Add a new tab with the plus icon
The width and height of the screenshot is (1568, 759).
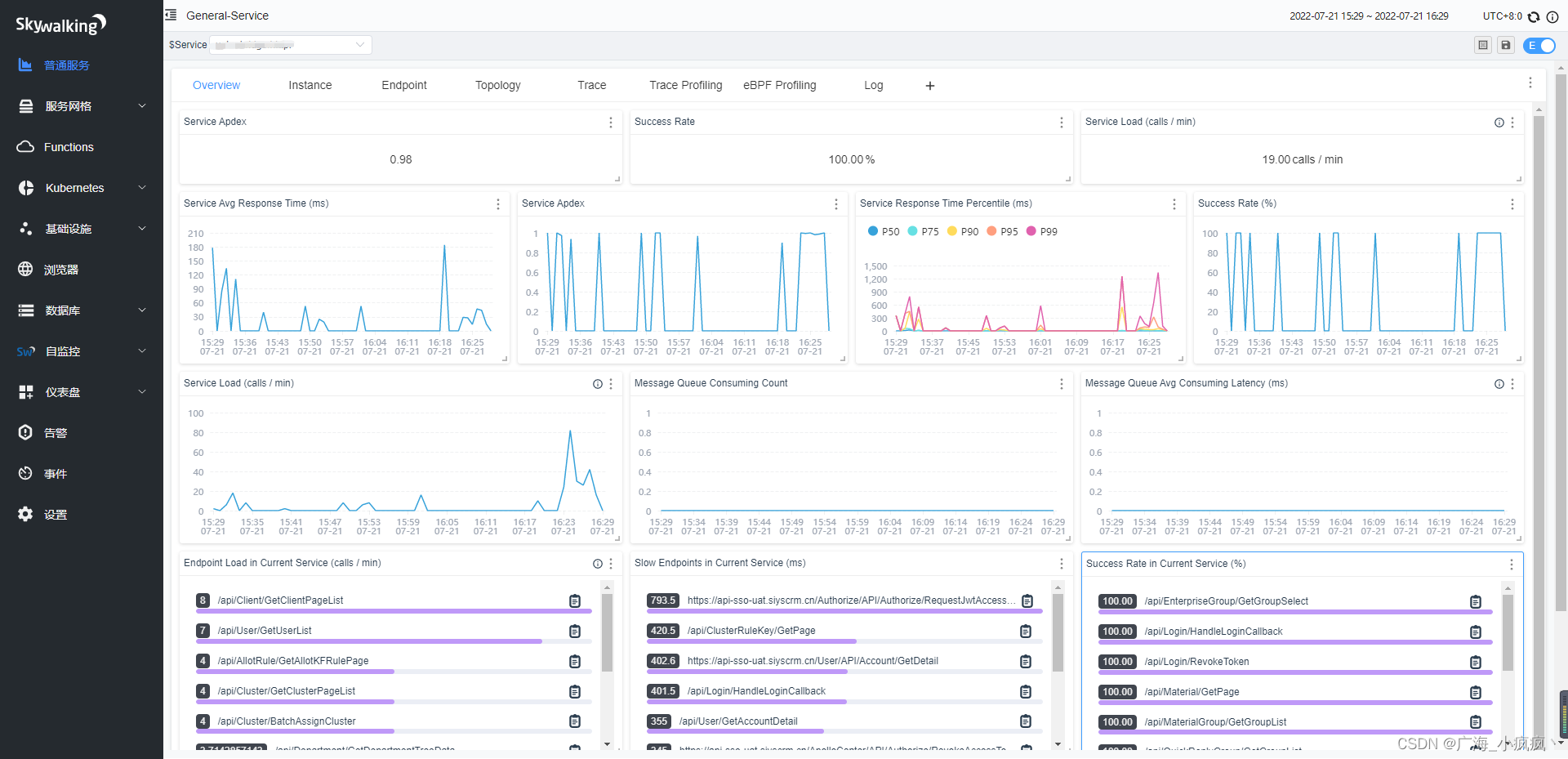tap(930, 86)
